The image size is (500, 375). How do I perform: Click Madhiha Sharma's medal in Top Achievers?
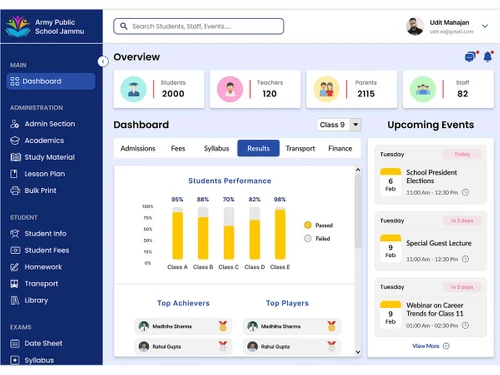point(223,326)
